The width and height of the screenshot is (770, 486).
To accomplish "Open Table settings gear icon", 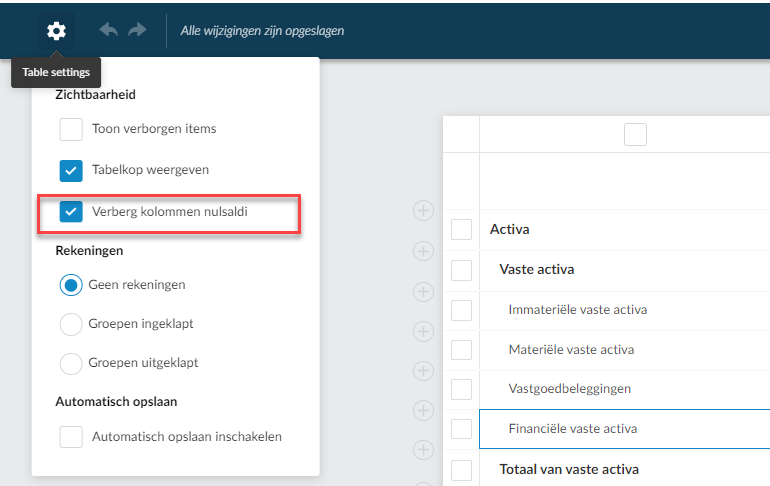I will 56,31.
